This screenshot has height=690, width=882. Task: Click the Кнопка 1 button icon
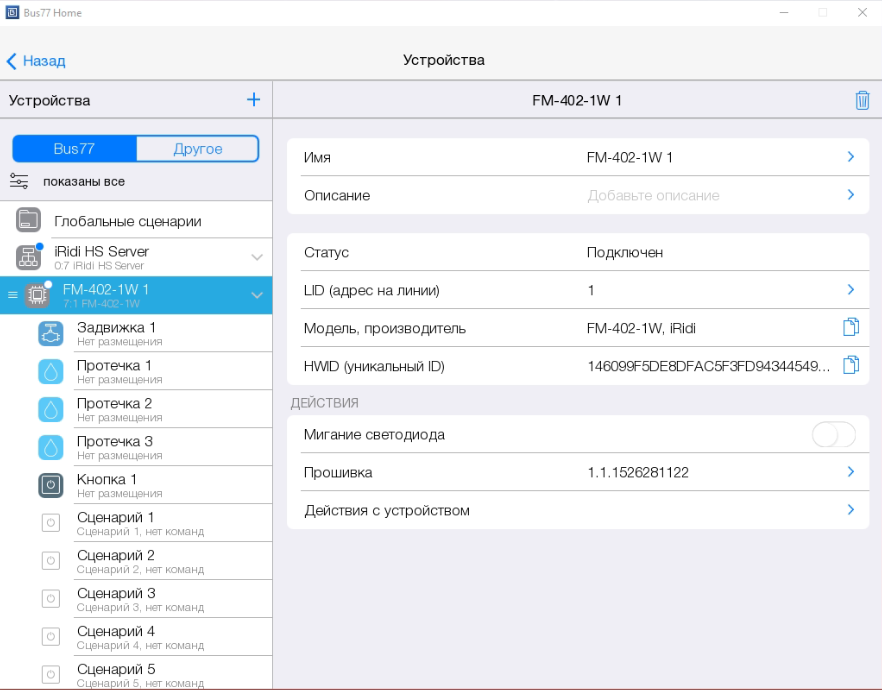pyautogui.click(x=51, y=486)
